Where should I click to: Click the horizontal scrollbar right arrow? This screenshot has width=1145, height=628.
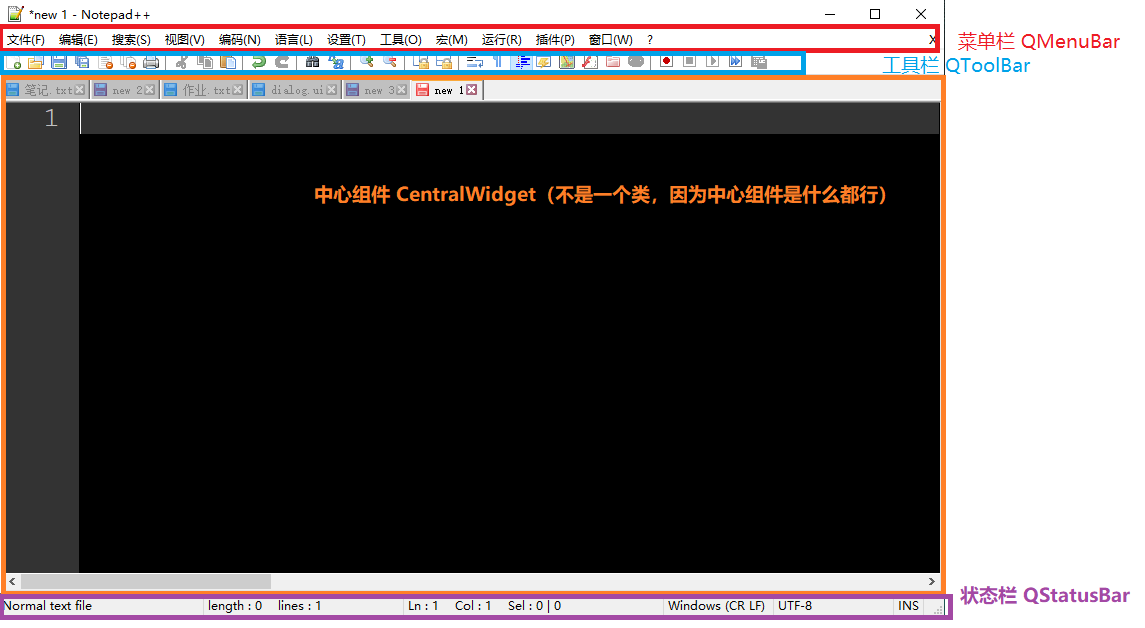932,582
